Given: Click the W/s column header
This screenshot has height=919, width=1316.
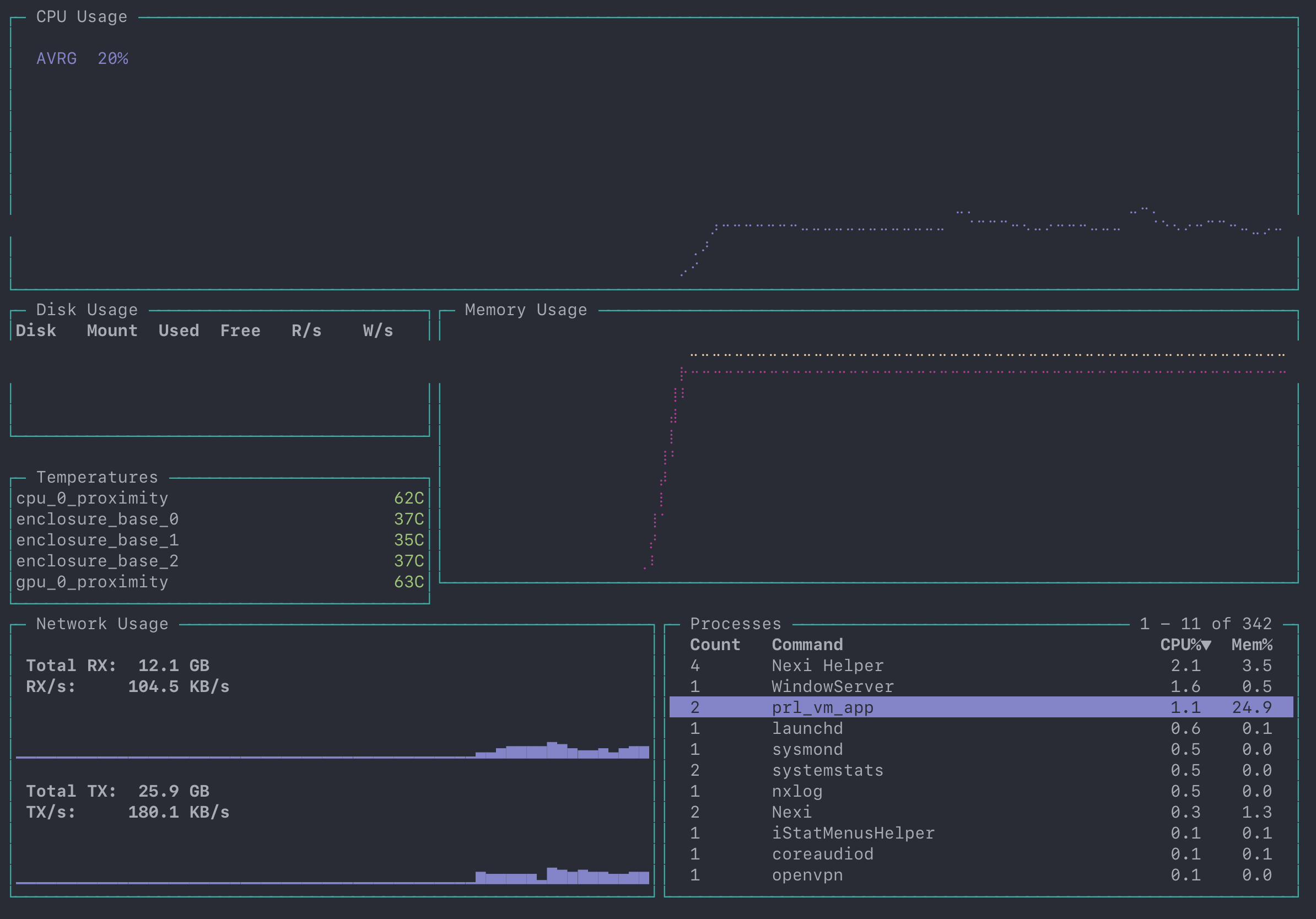Looking at the screenshot, I should point(377,331).
